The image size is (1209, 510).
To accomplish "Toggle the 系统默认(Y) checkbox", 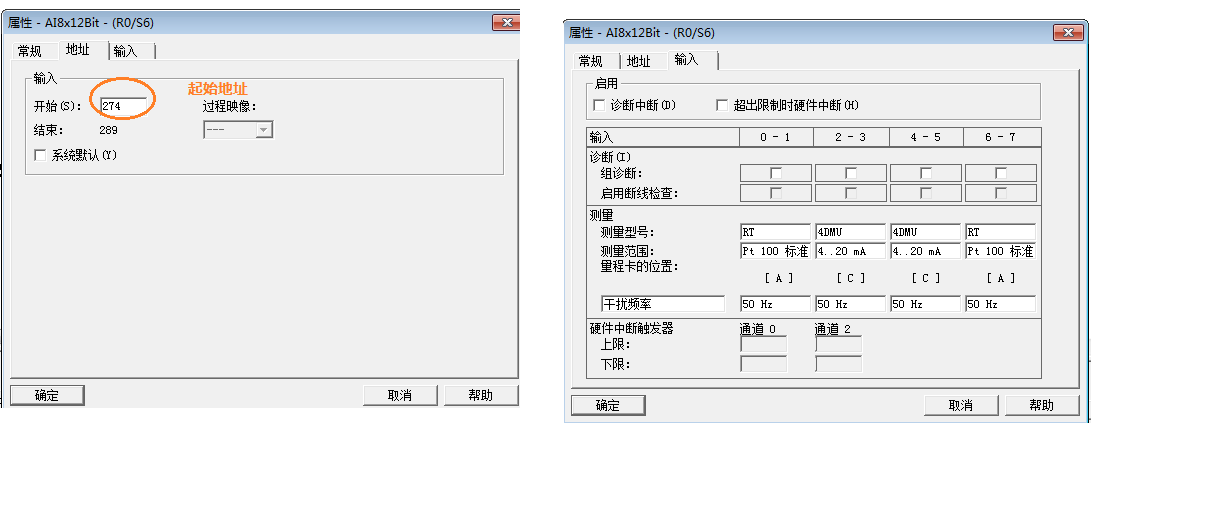I will 40,155.
